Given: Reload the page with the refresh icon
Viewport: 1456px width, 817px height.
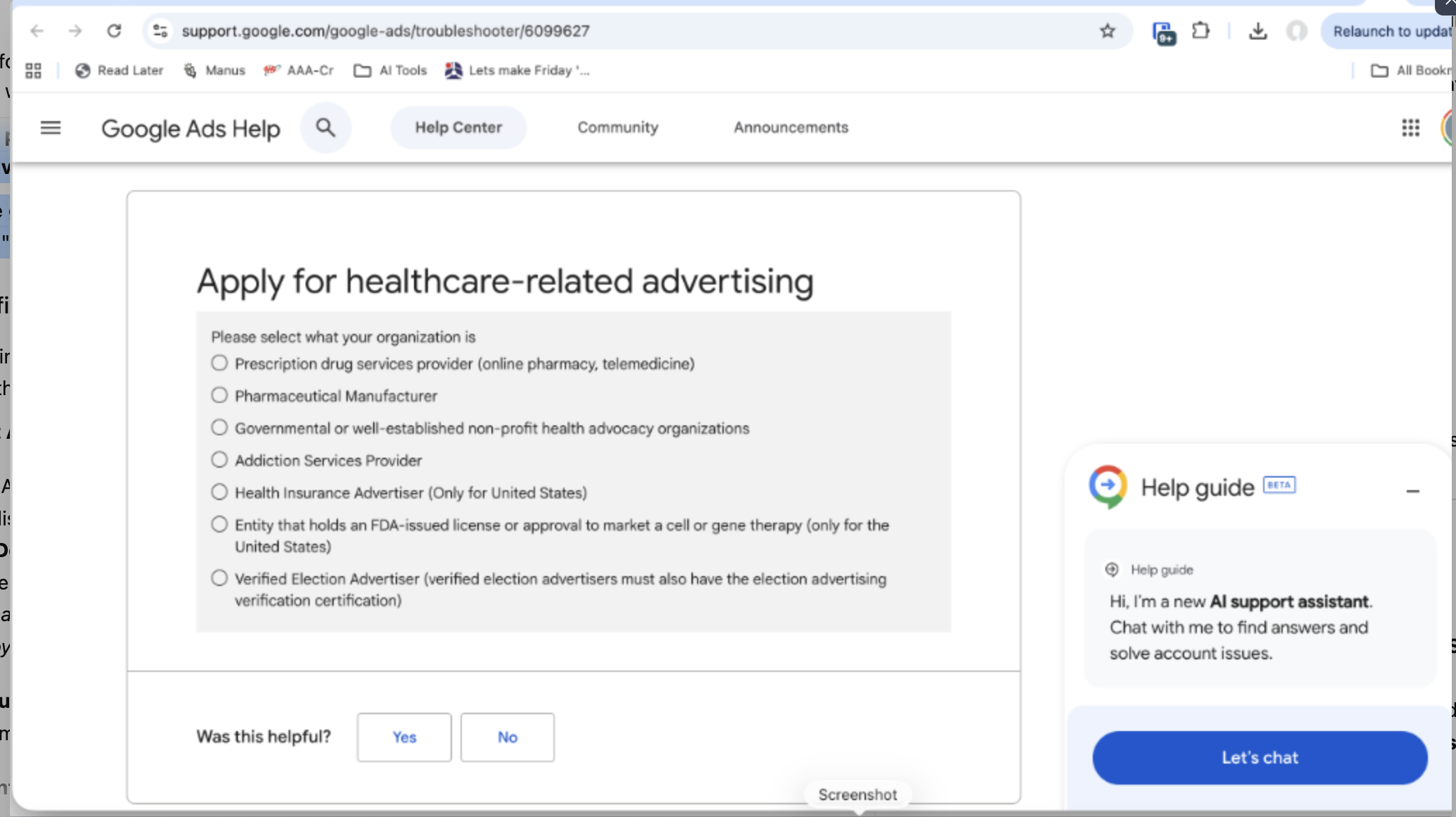Looking at the screenshot, I should click(x=114, y=31).
